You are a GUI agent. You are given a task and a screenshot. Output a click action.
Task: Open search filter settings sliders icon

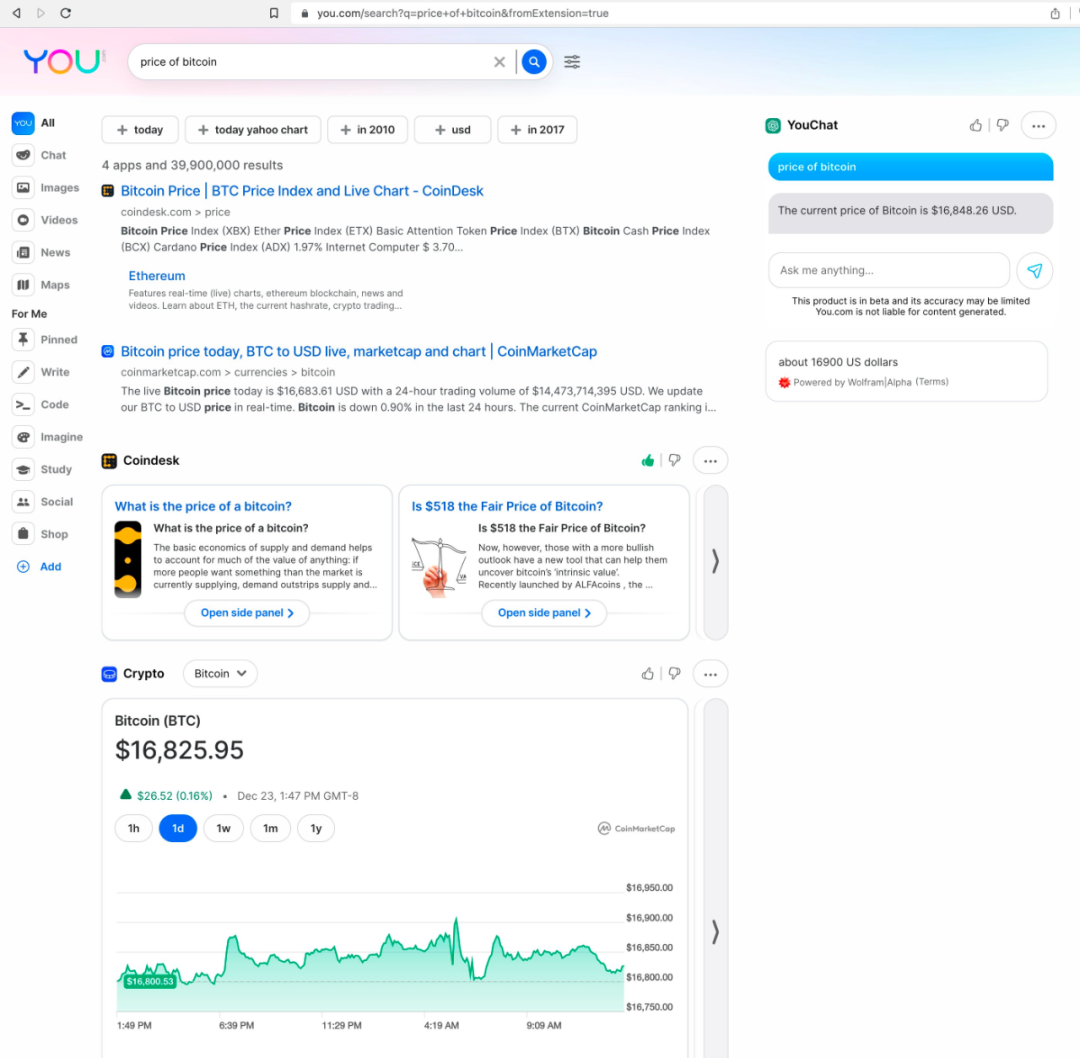coord(572,62)
